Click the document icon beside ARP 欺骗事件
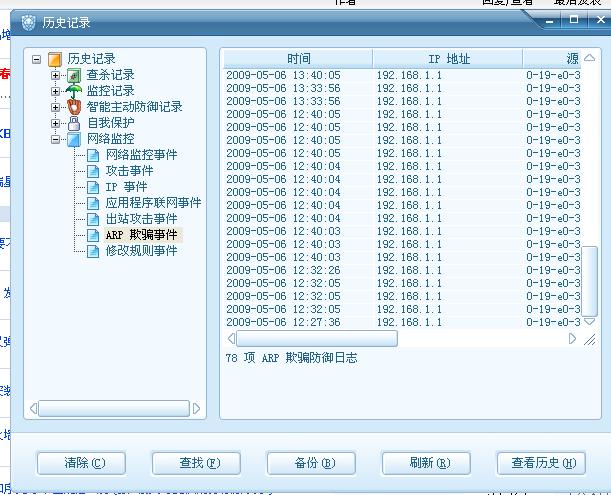 (93, 235)
